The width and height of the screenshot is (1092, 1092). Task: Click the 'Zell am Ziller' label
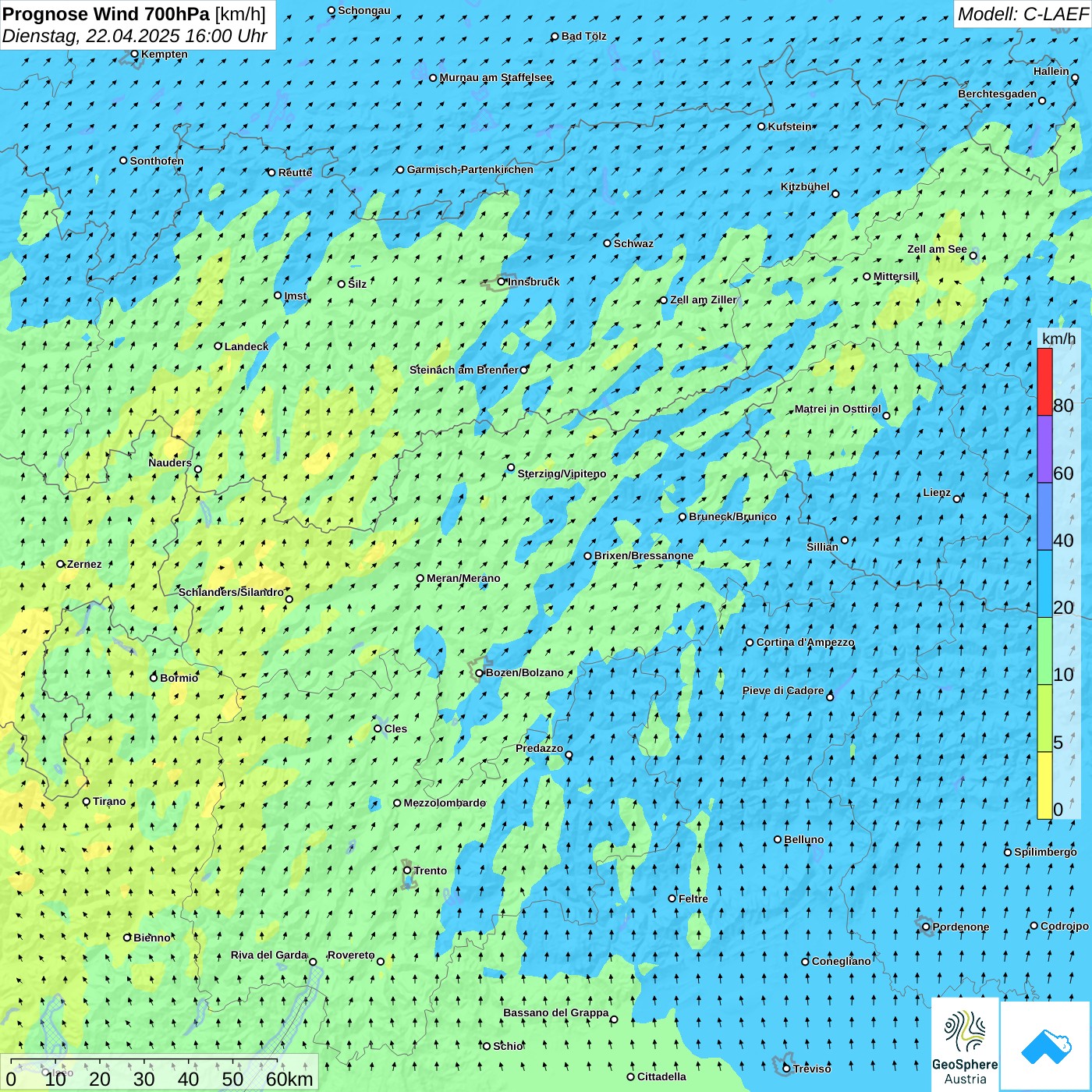(704, 300)
